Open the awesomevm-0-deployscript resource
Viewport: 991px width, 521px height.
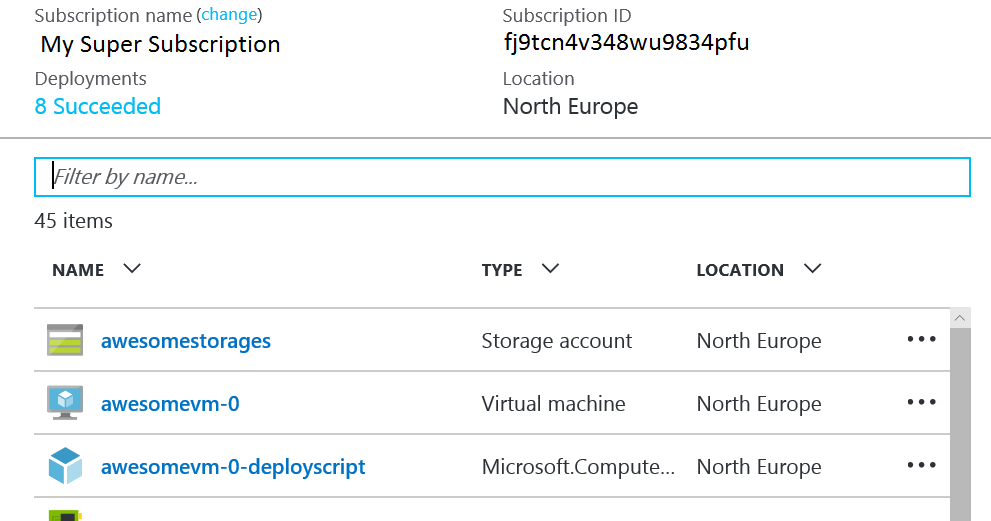233,467
